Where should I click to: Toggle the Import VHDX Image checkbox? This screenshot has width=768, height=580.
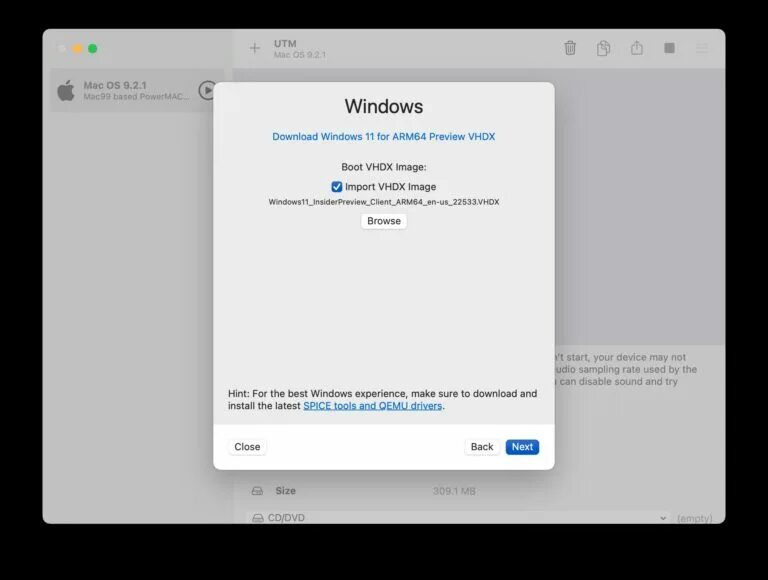coord(336,187)
